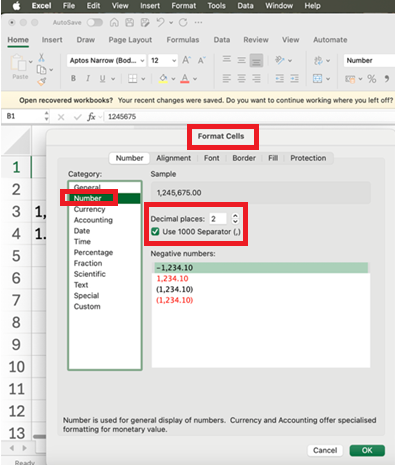Viewport: 395px width, 465px height.
Task: Uncheck Use 1000 Separator checkbox
Action: click(155, 231)
